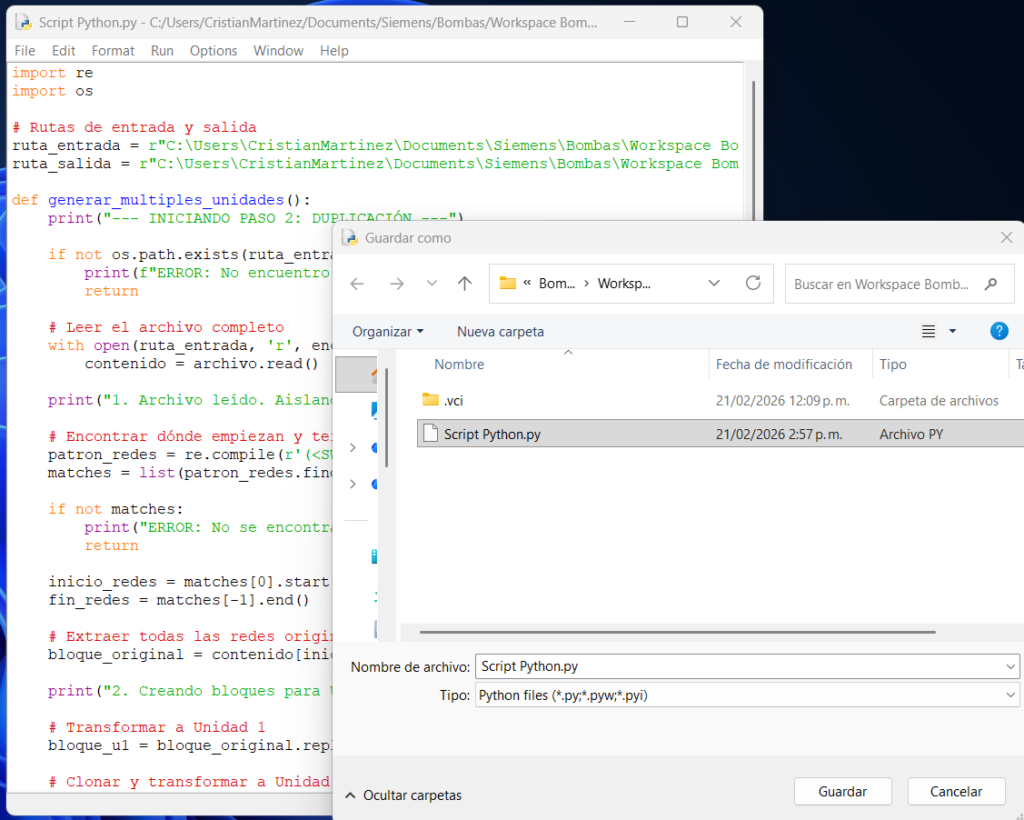Click the Guardar button

pyautogui.click(x=842, y=791)
